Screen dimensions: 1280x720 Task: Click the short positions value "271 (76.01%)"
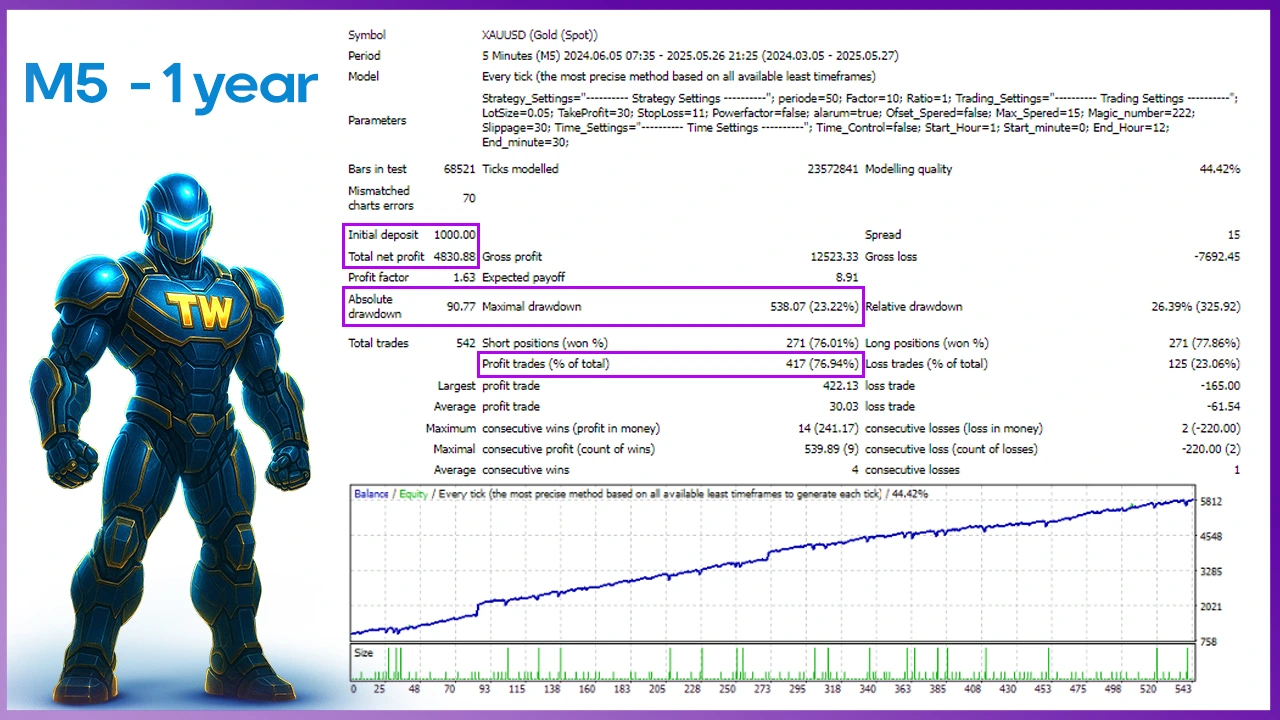click(822, 343)
